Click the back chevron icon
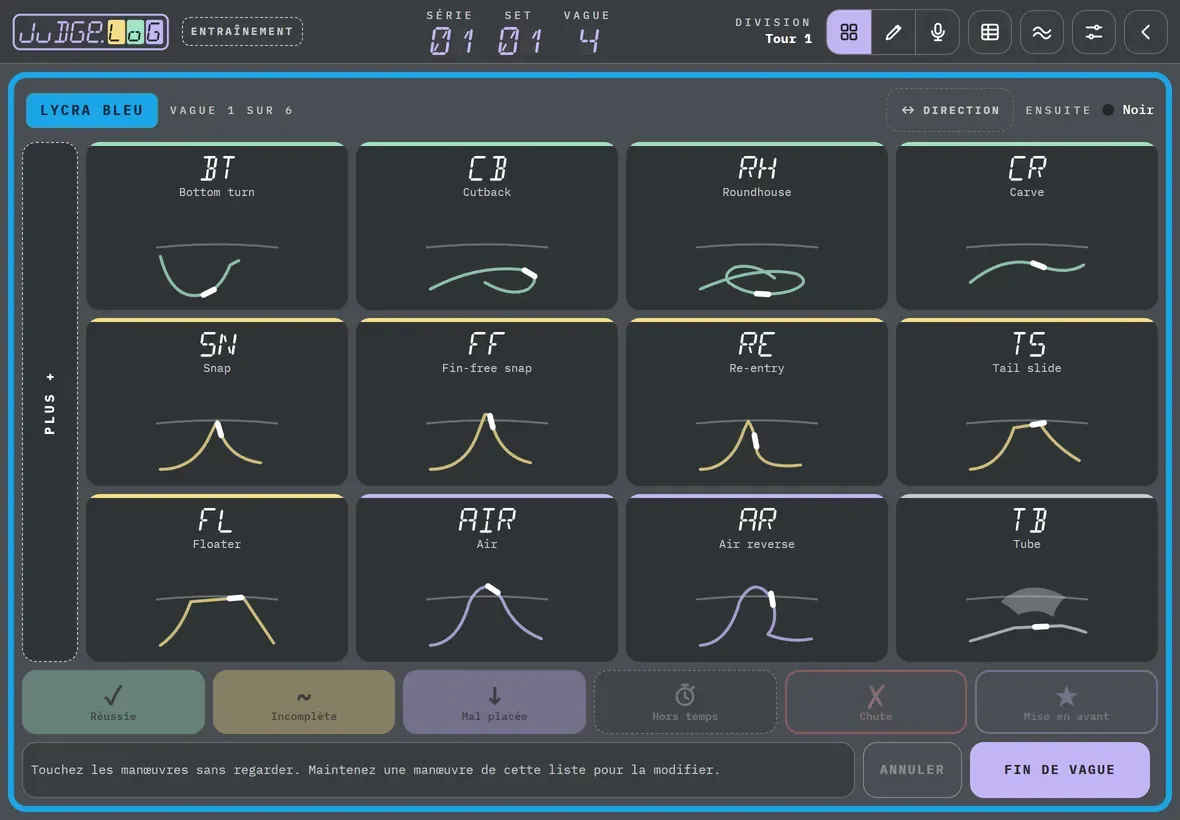The width and height of the screenshot is (1180, 820). click(1145, 32)
